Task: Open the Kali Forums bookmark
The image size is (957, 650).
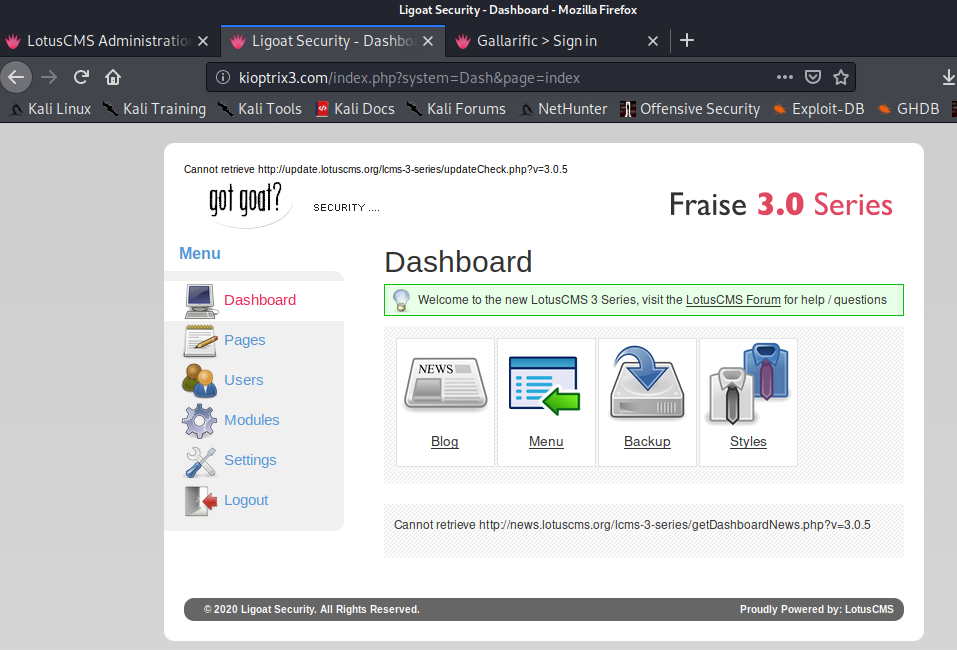Action: [x=457, y=109]
